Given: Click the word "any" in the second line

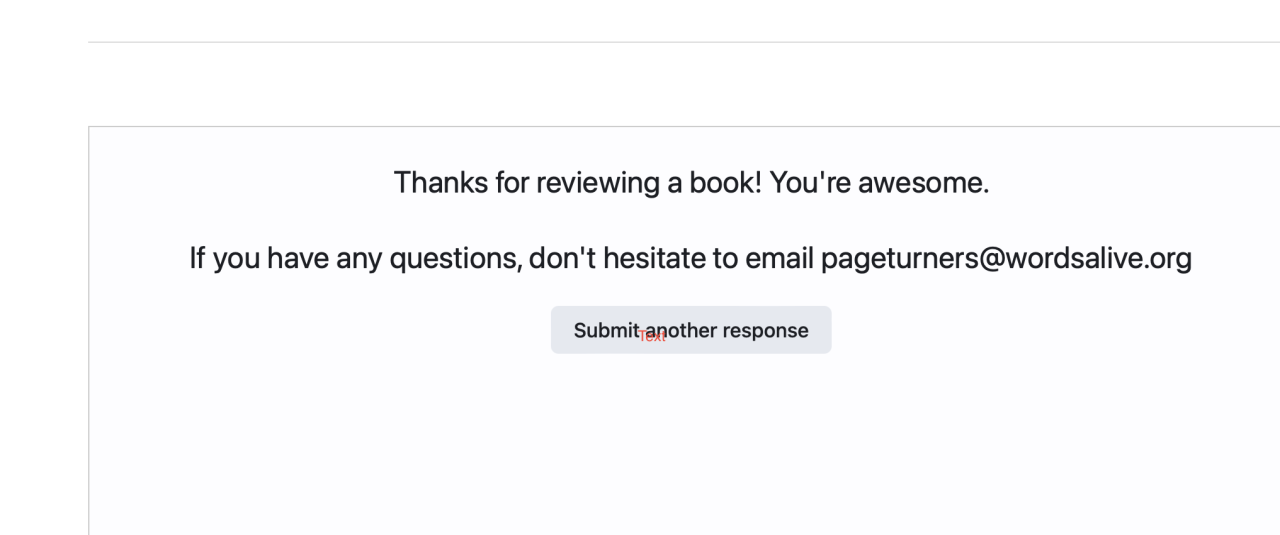Looking at the screenshot, I should pyautogui.click(x=358, y=259).
